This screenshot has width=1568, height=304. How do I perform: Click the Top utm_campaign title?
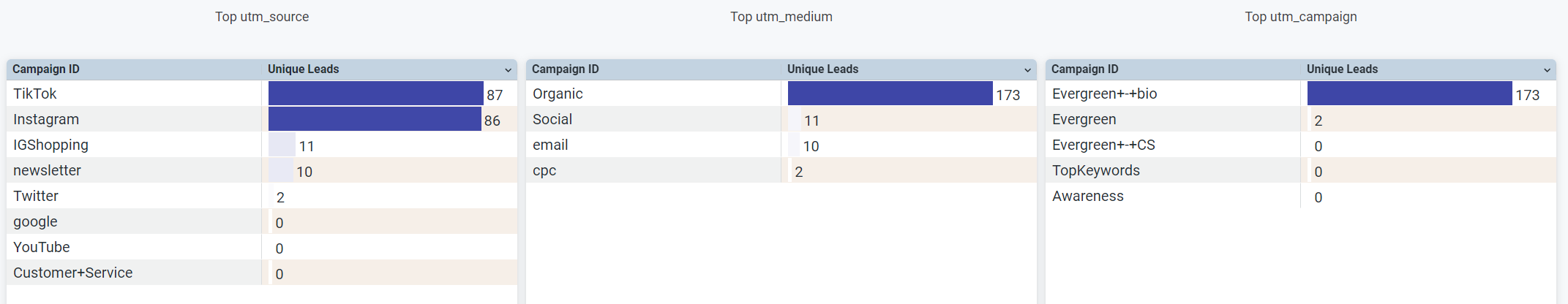click(1301, 17)
